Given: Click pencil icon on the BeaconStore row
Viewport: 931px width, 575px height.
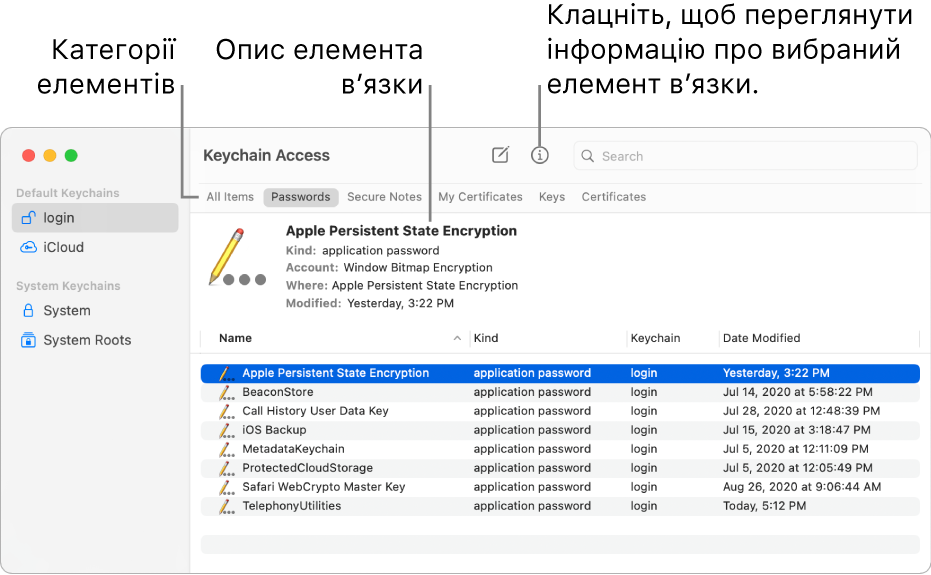Looking at the screenshot, I should coord(226,392).
